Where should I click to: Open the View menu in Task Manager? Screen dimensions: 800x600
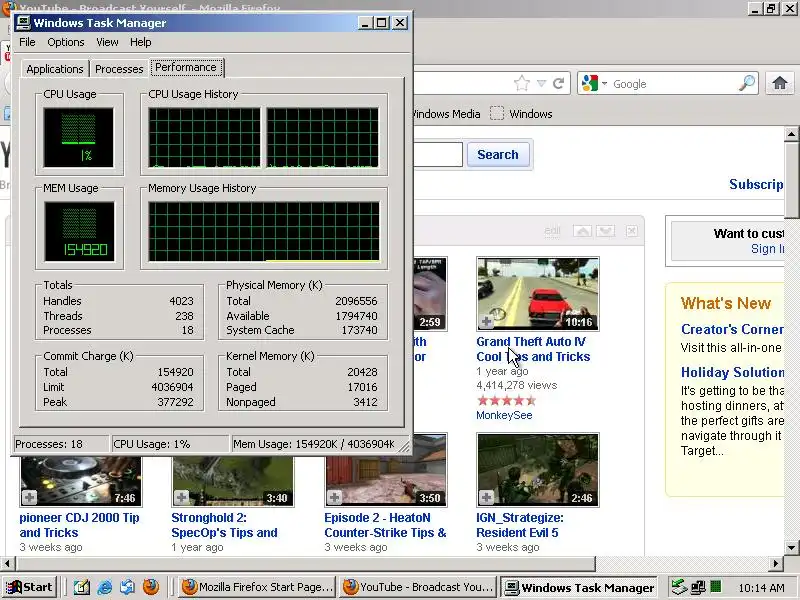pos(107,42)
